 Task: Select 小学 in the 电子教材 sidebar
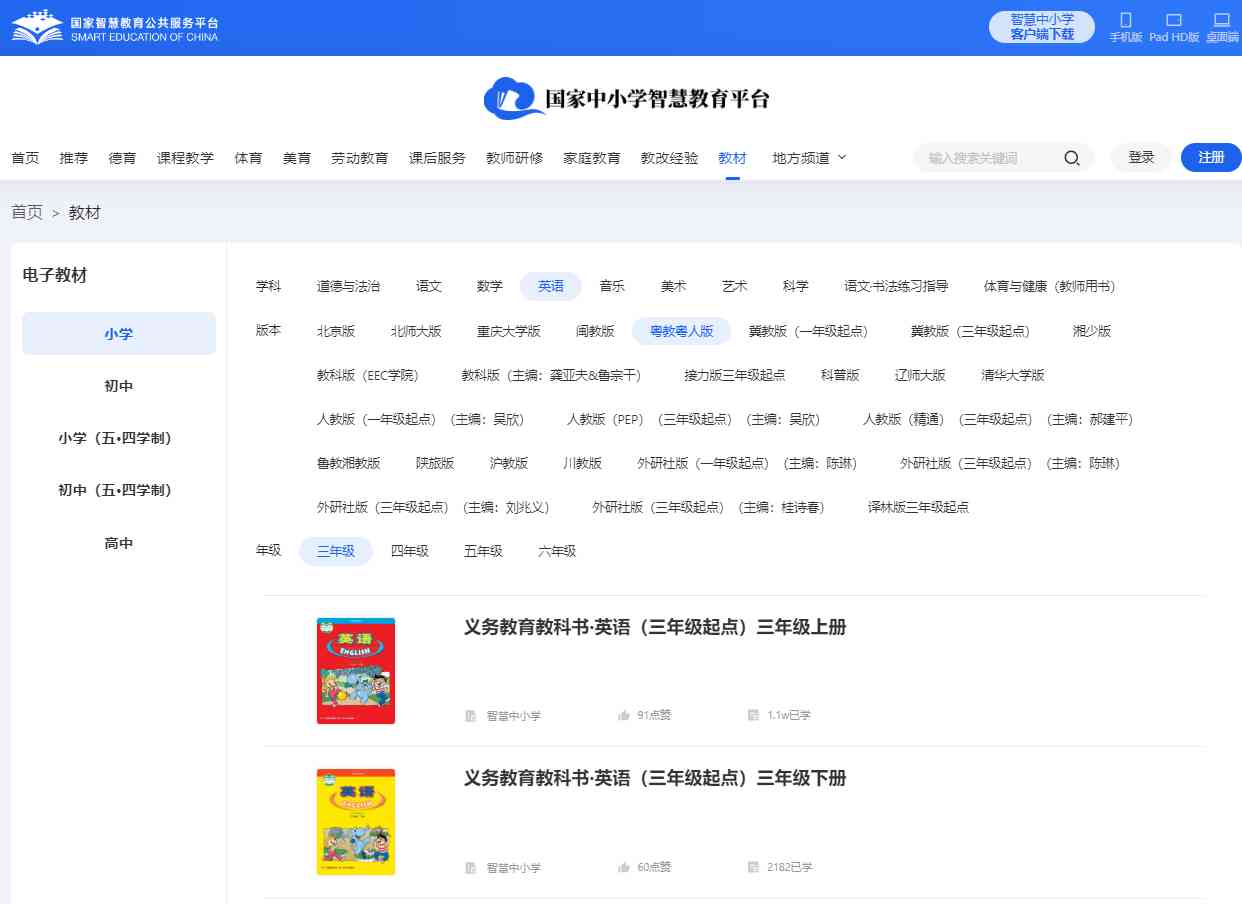tap(119, 333)
